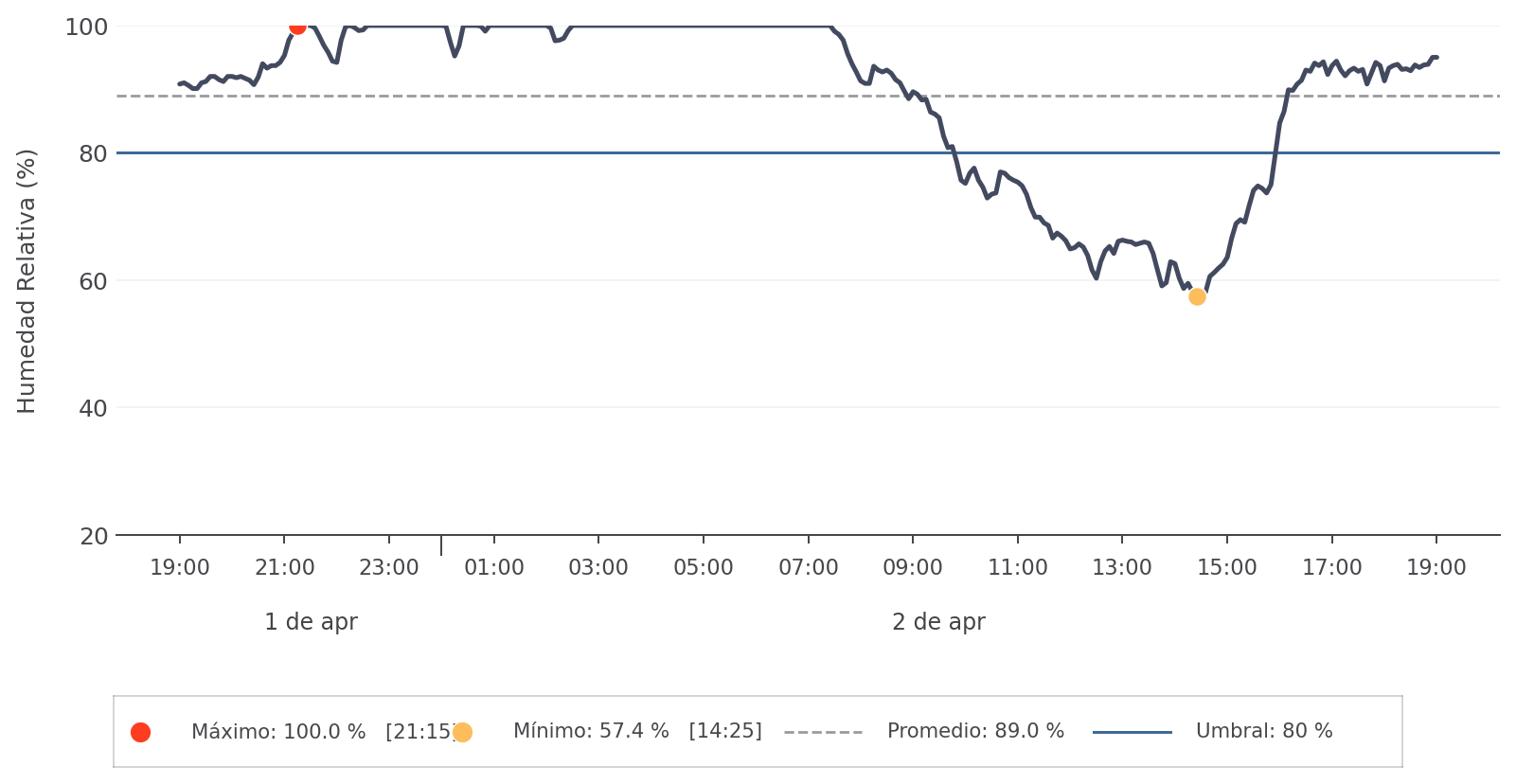Click the 15:00 time axis label
Image resolution: width=1516 pixels, height=784 pixels.
pos(1227,568)
